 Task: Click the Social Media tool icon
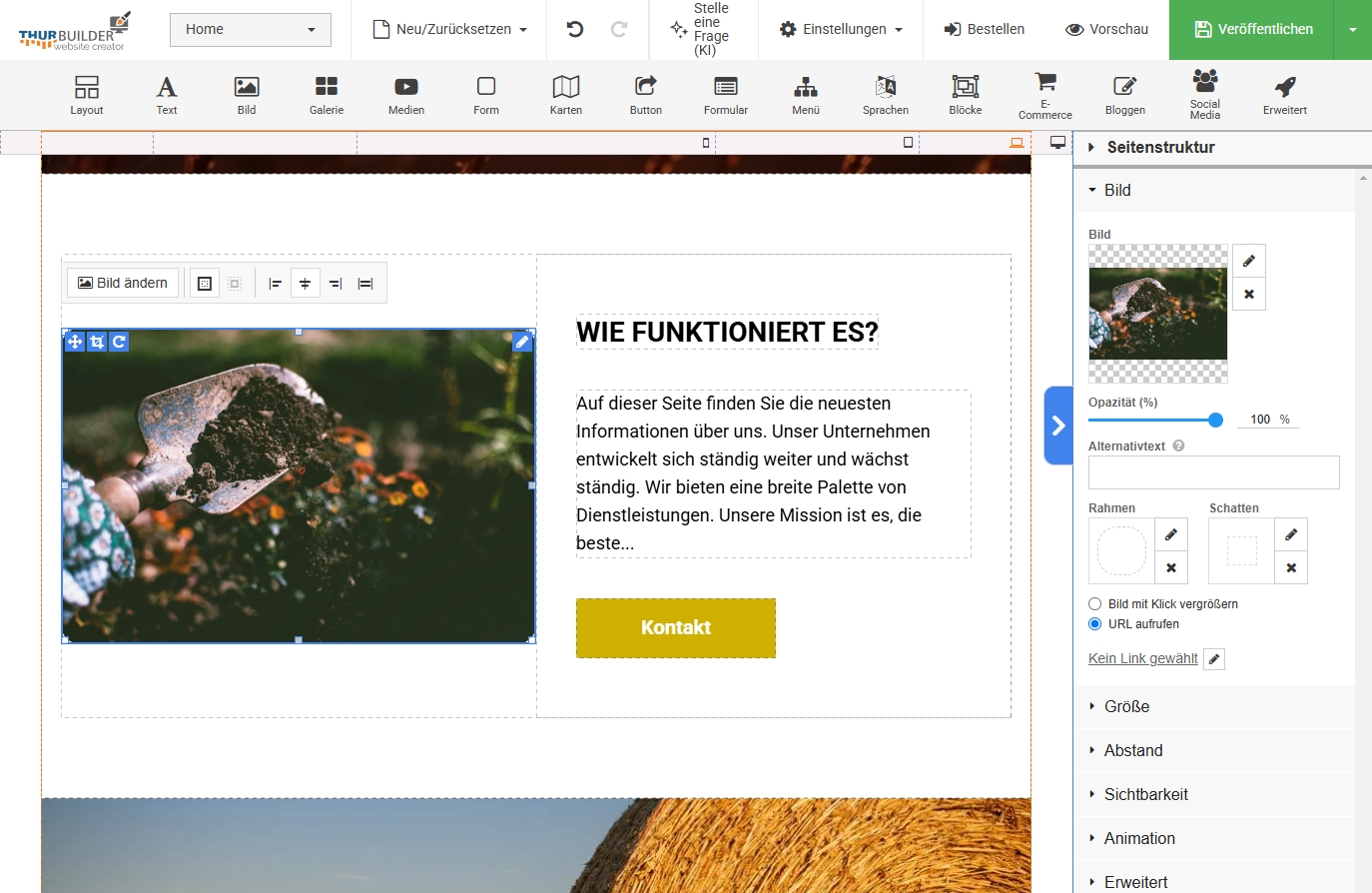coord(1205,95)
